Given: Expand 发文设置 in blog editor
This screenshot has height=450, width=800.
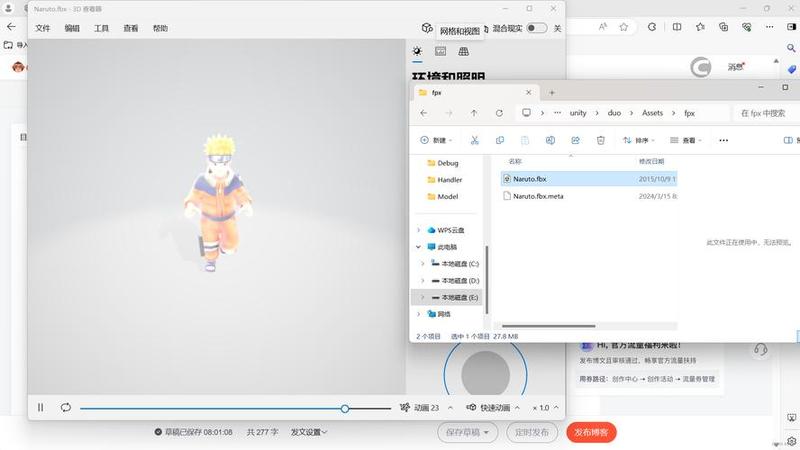Looking at the screenshot, I should (309, 432).
